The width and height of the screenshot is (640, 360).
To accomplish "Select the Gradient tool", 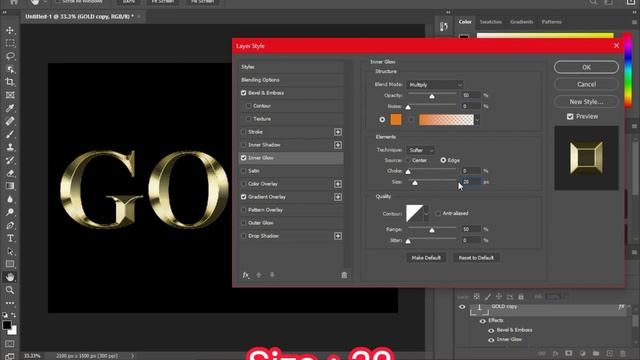I will [x=10, y=186].
